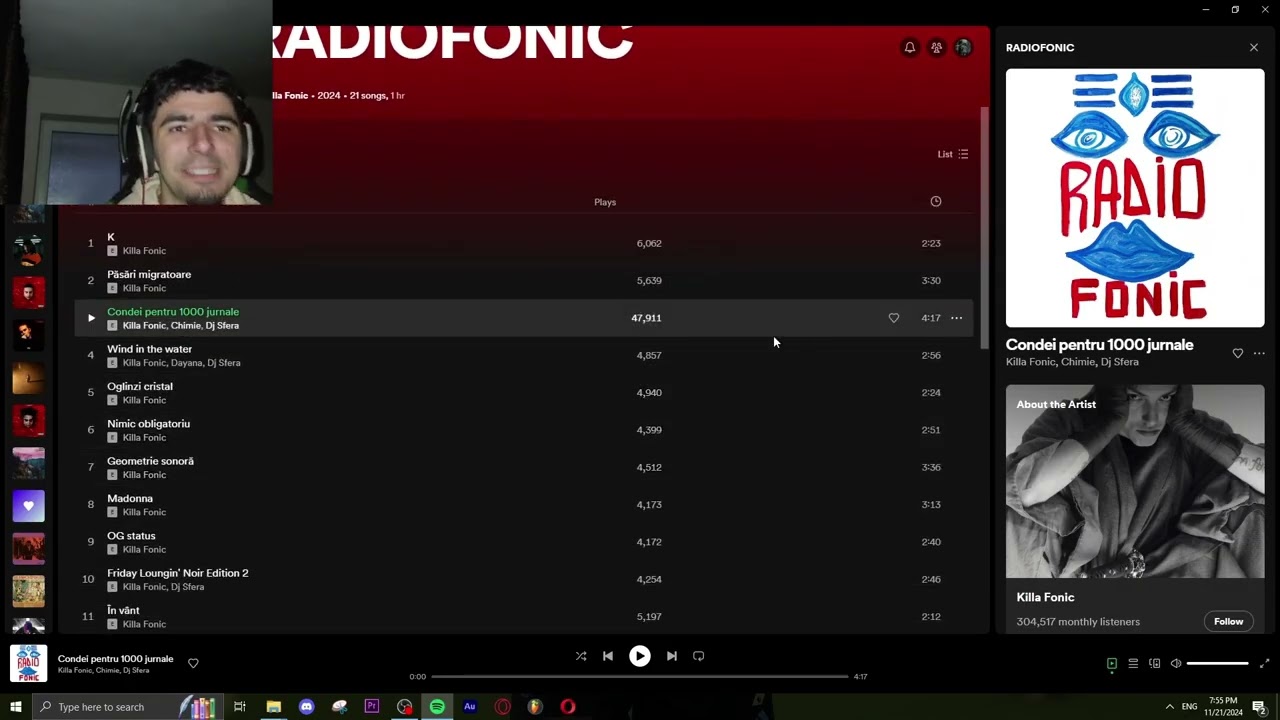This screenshot has width=1280, height=720.
Task: Open the liked songs purple heart playlist
Action: (28, 506)
